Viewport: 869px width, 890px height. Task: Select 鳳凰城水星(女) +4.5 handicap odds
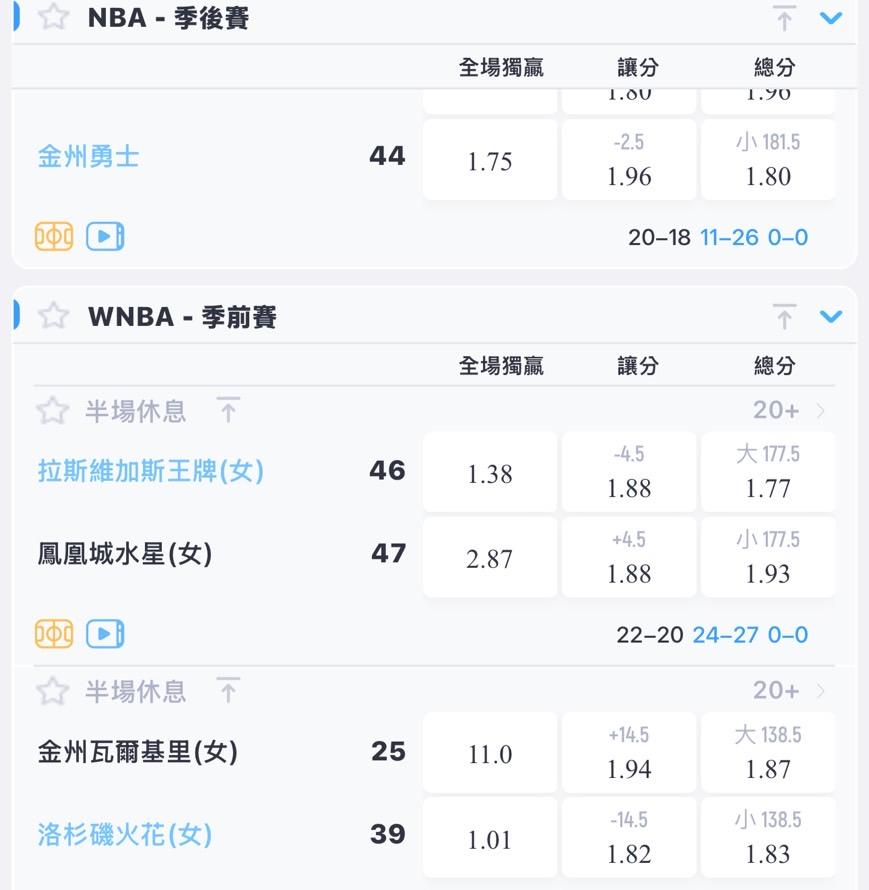pos(629,558)
